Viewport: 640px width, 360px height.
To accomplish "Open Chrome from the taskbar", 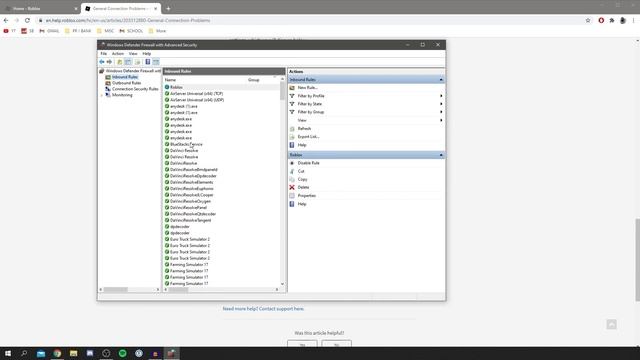I will [57, 353].
